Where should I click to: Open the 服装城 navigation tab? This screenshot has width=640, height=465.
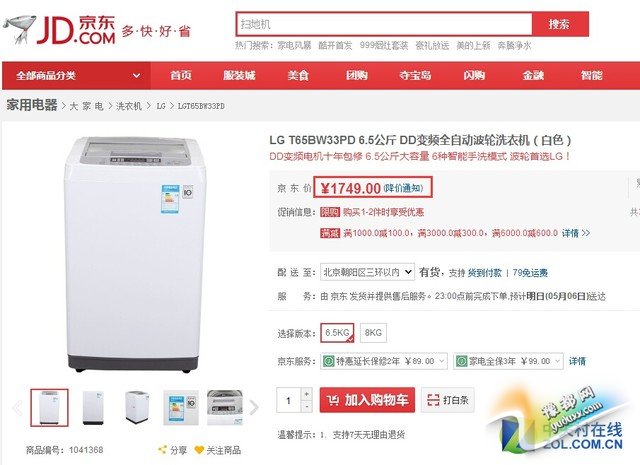click(x=239, y=76)
